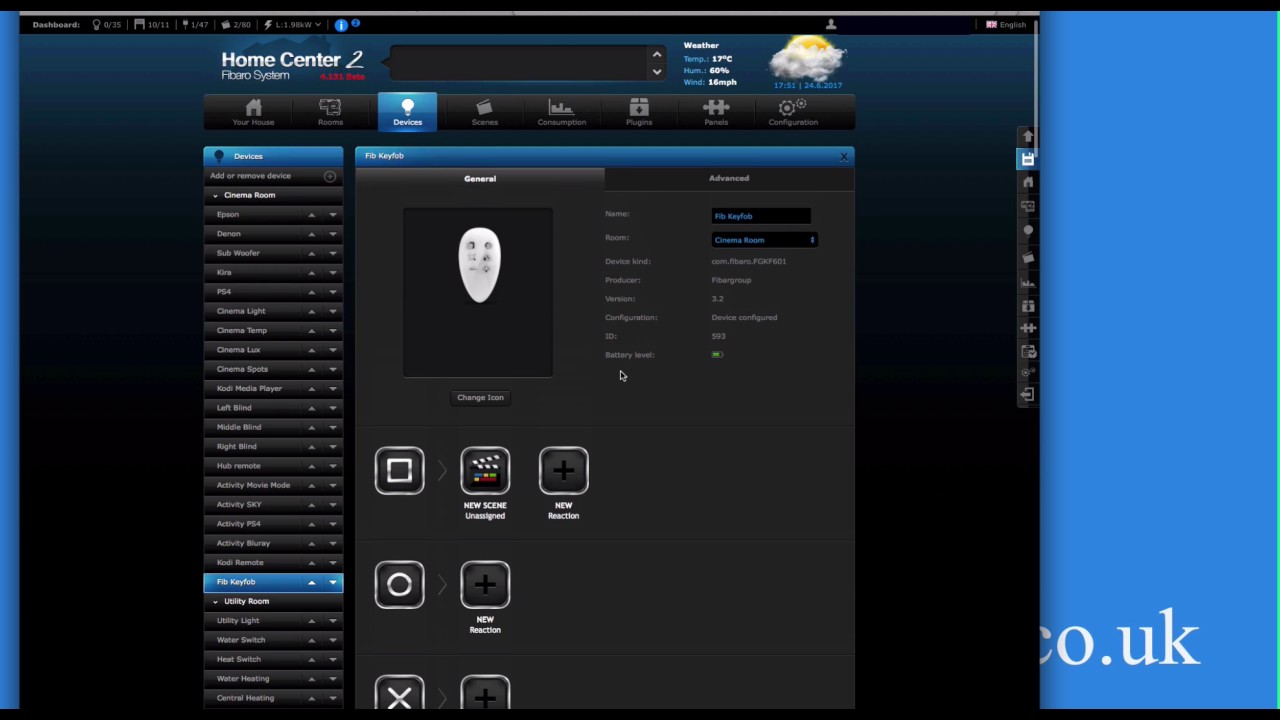
Task: Click the lightbulb icon in right sidebar
Action: pyautogui.click(x=1027, y=230)
